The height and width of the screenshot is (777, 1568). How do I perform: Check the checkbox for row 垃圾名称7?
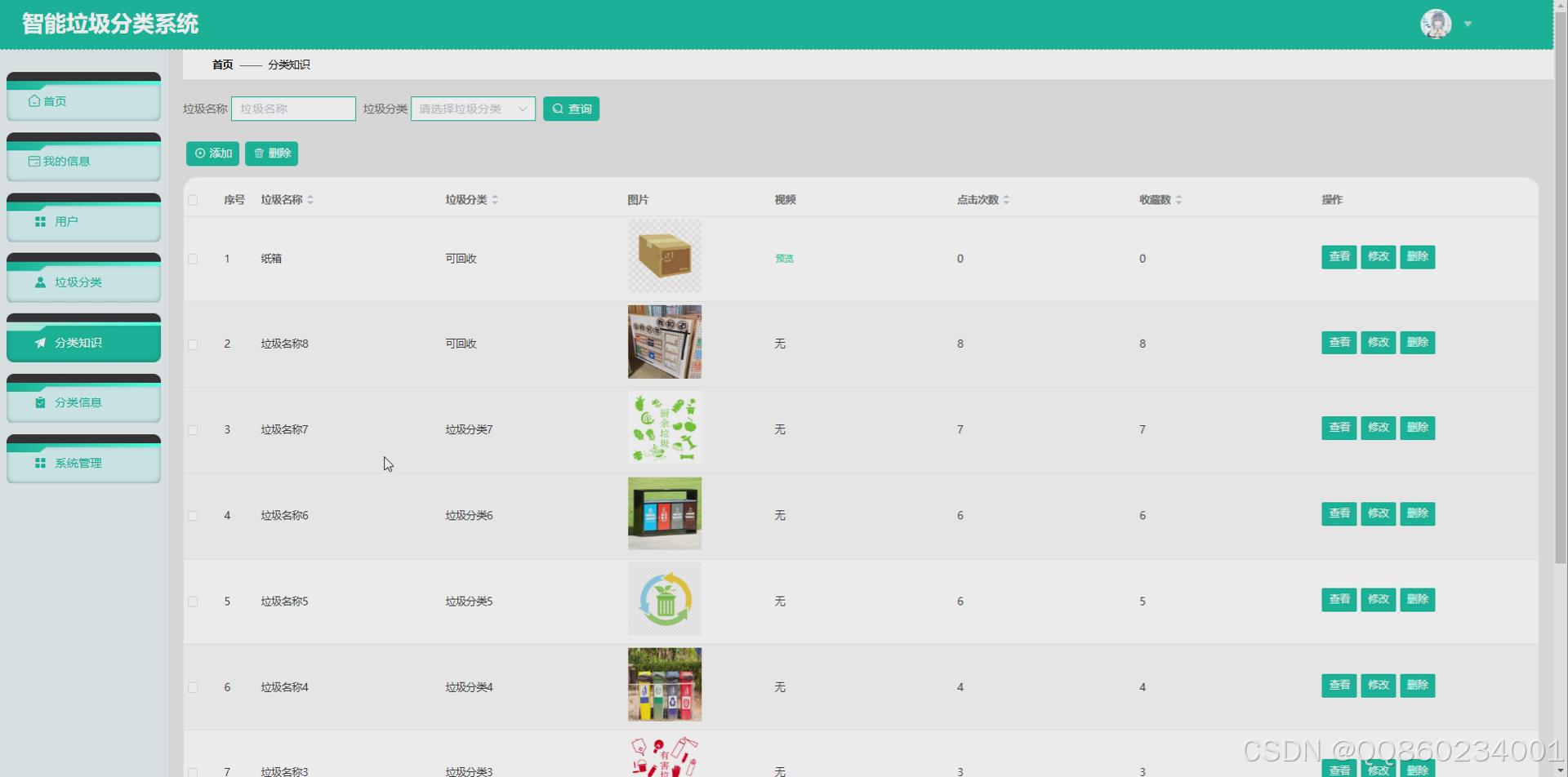click(193, 430)
